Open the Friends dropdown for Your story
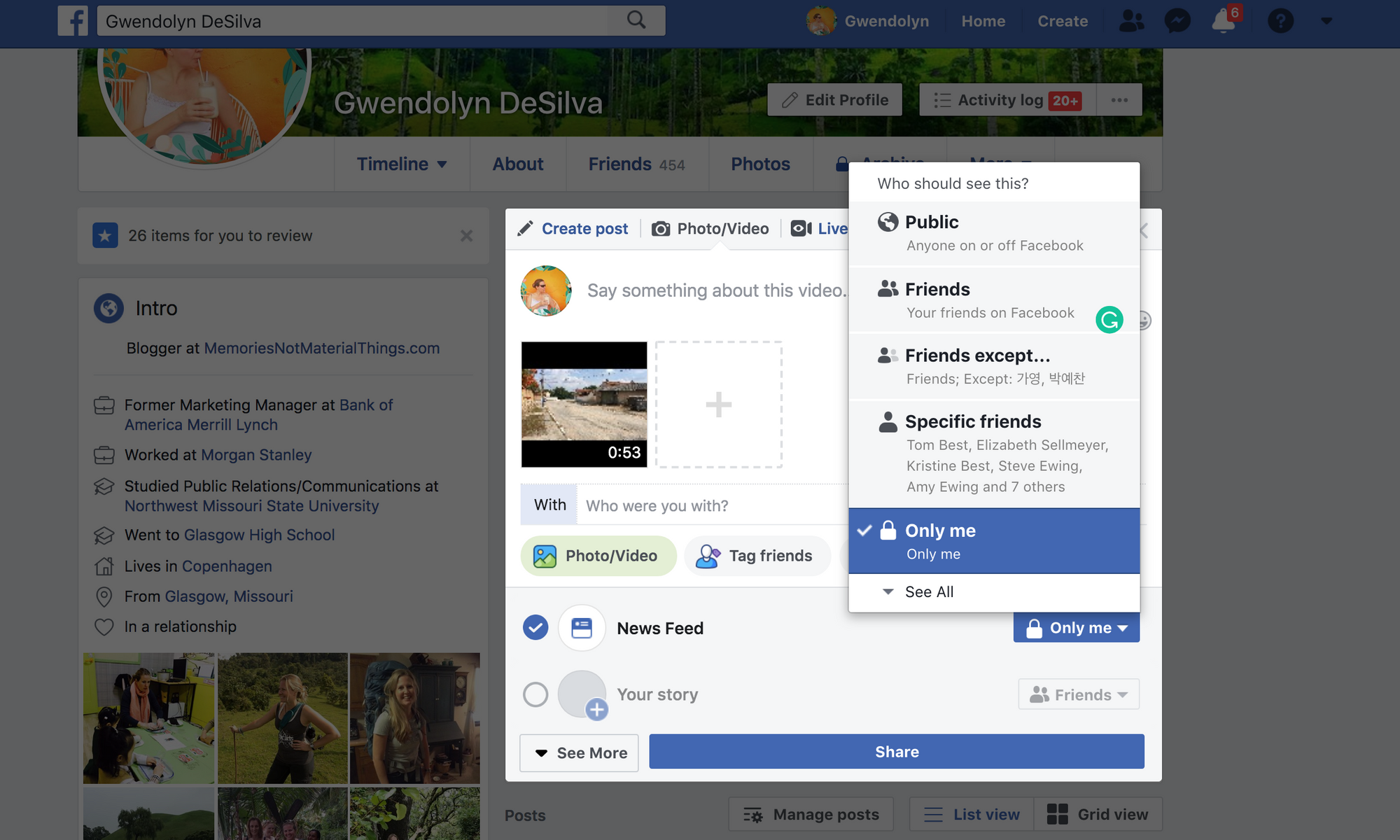Image resolution: width=1400 pixels, height=840 pixels. pyautogui.click(x=1078, y=694)
